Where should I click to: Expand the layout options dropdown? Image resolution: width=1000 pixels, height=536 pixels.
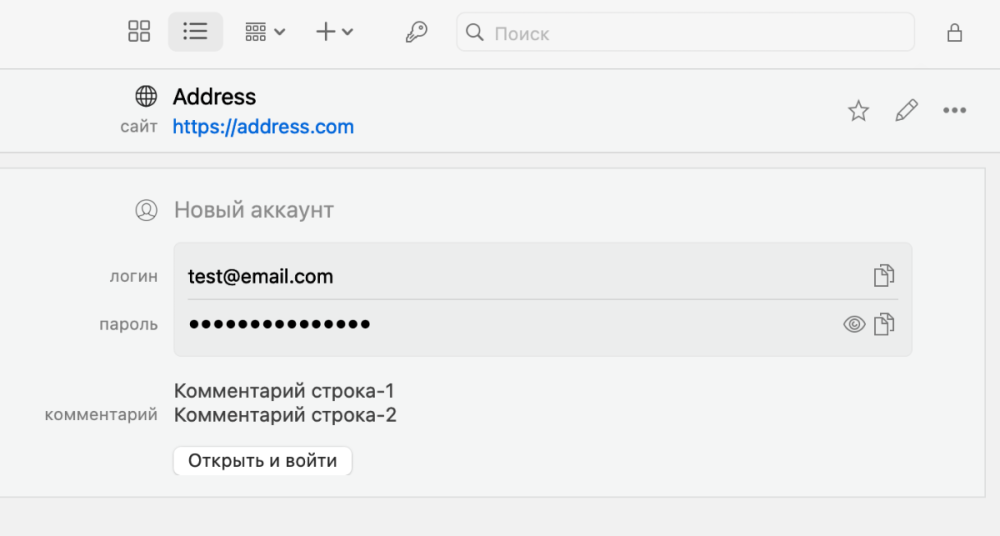[265, 32]
